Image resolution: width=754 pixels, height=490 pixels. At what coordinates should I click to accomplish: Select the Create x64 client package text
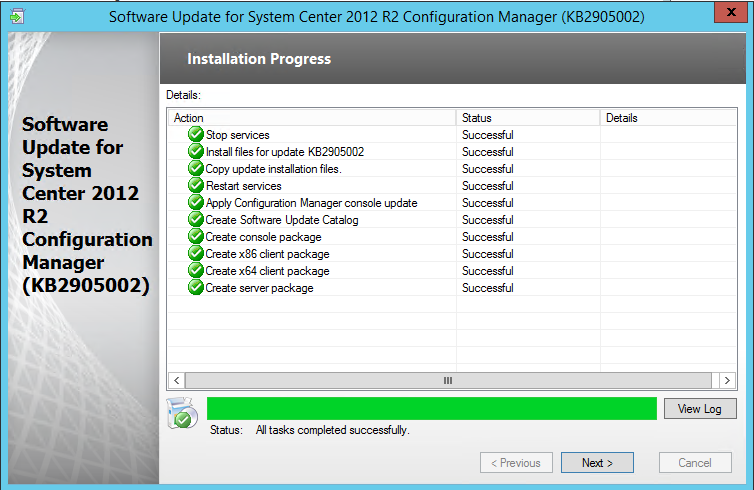[267, 271]
